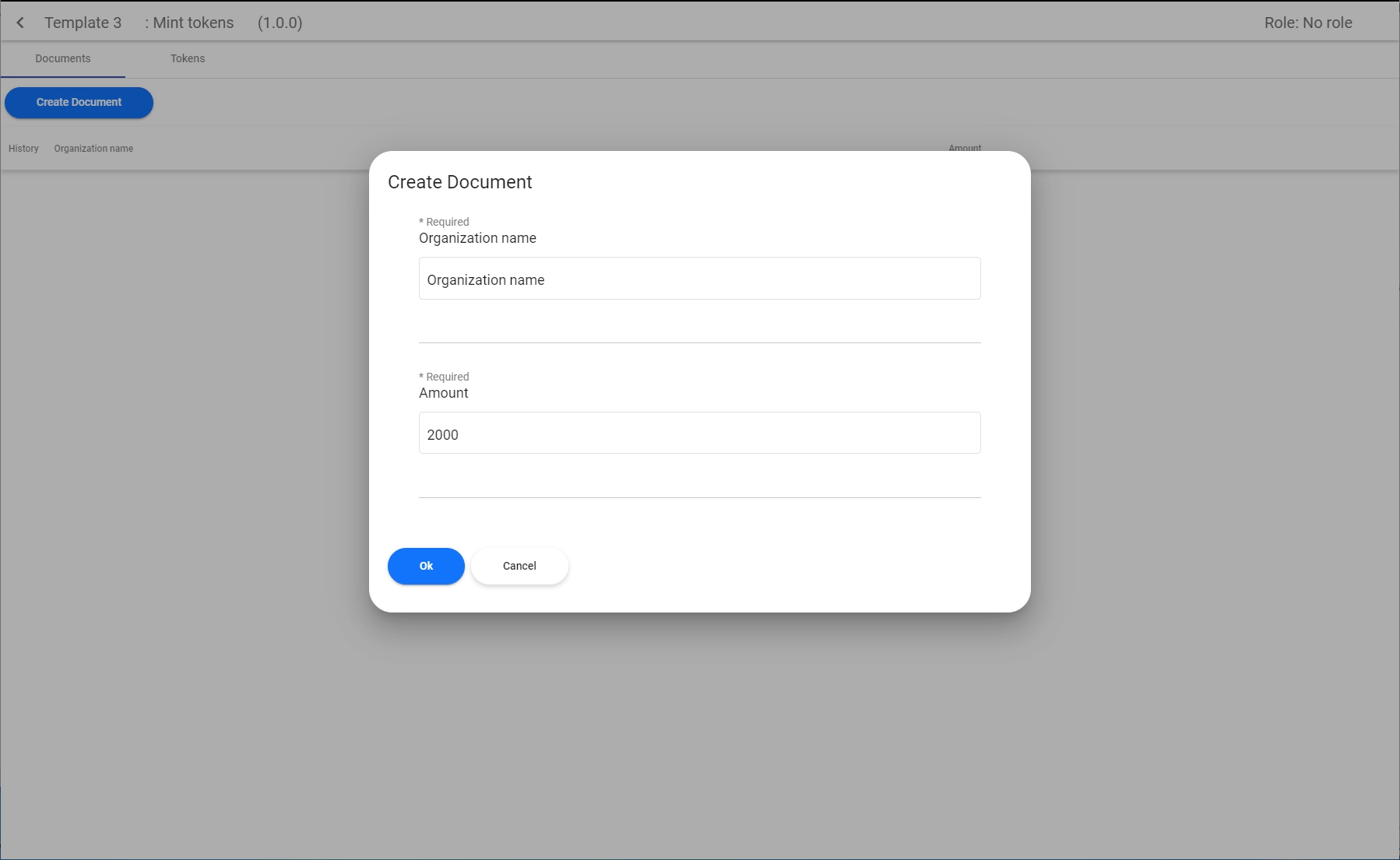
Task: Click the History column header
Action: point(23,149)
